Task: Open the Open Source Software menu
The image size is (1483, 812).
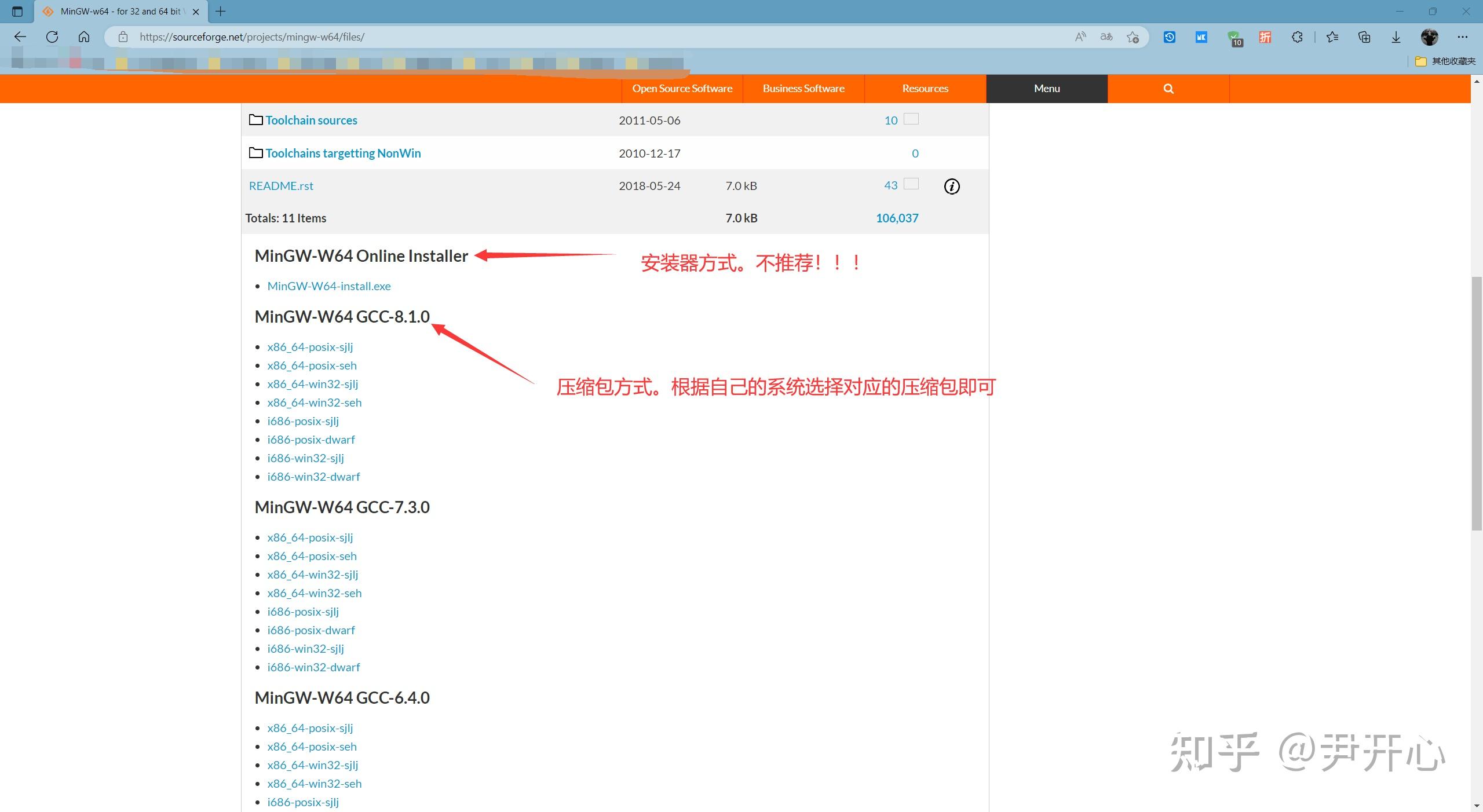Action: (x=682, y=89)
